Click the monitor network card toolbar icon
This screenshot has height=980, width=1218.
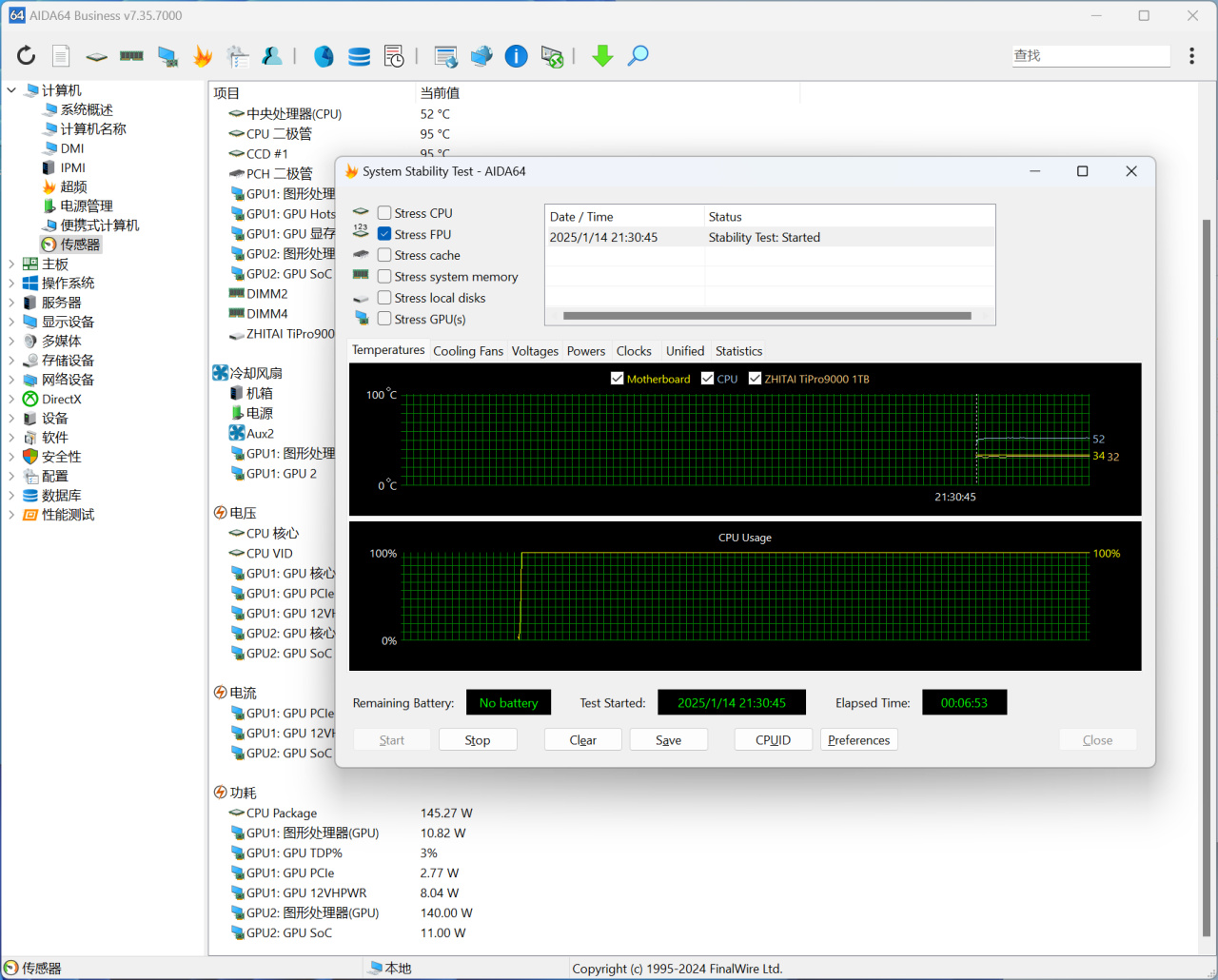[x=167, y=56]
